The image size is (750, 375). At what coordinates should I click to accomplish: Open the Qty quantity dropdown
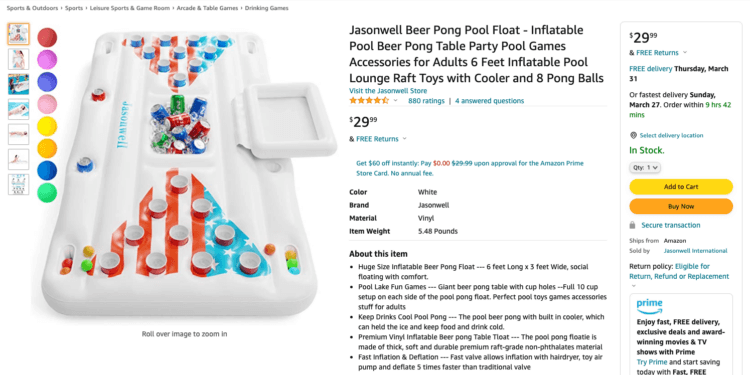point(645,168)
